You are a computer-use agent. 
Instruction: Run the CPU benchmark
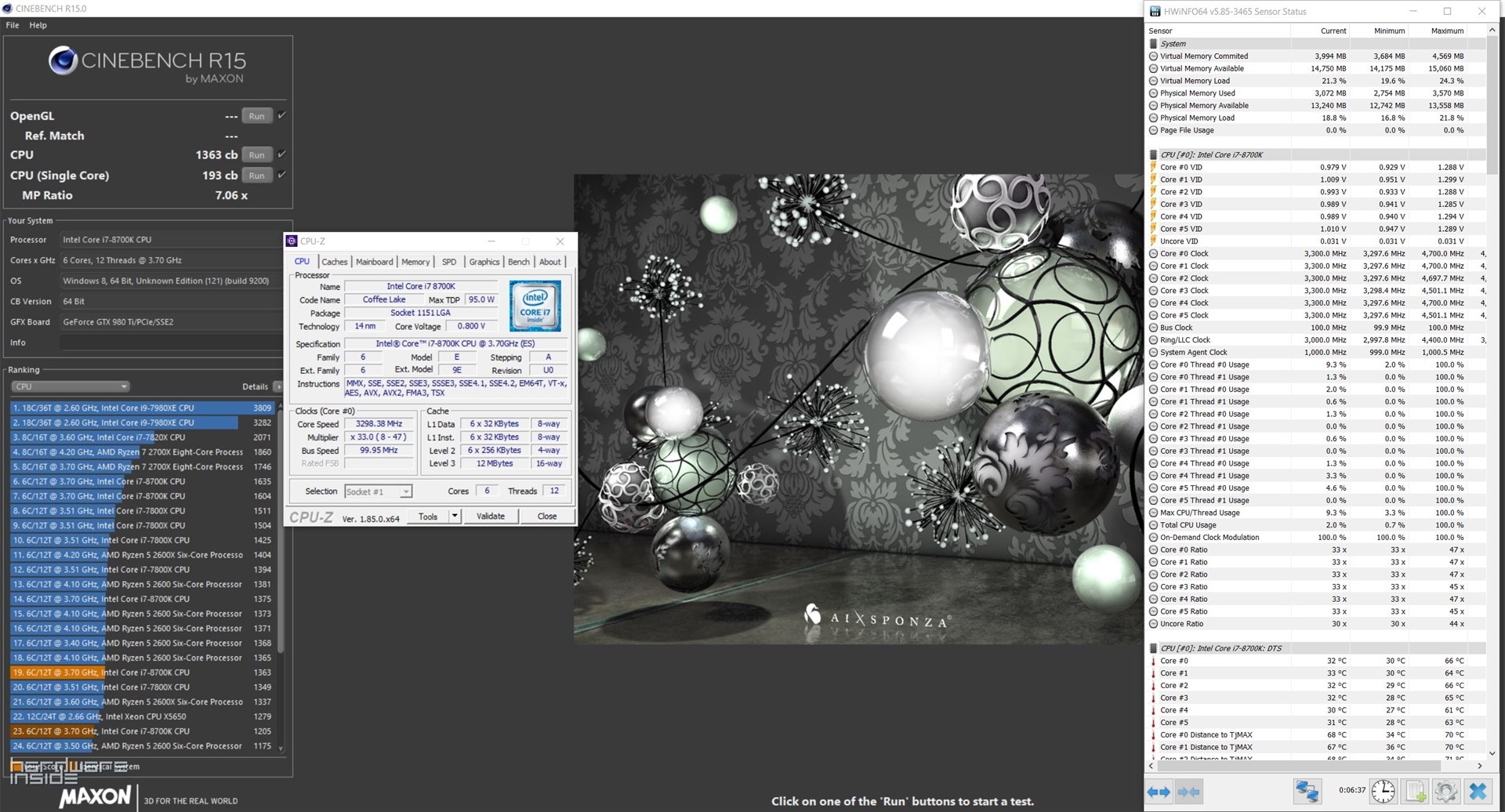(x=256, y=155)
